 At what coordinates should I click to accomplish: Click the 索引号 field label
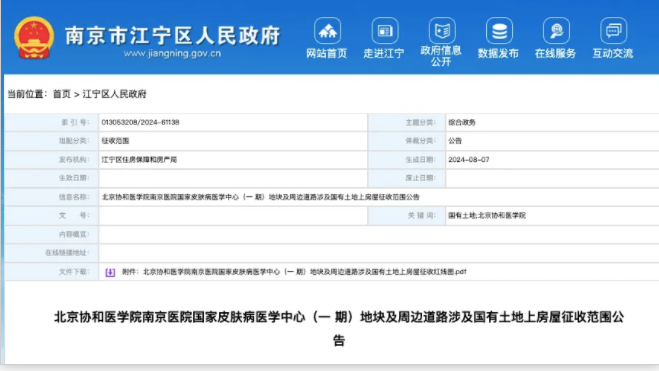click(x=76, y=122)
